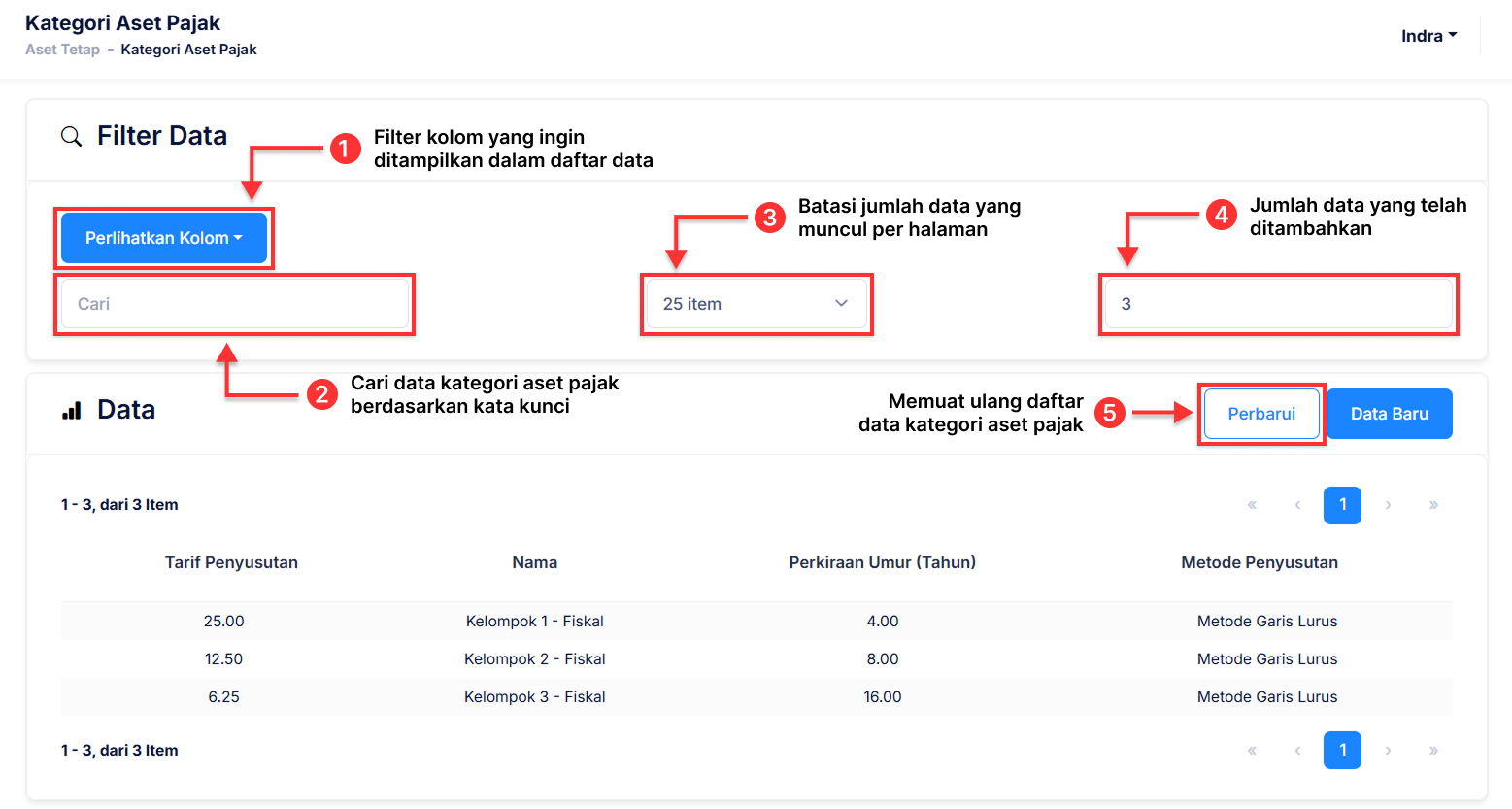This screenshot has height=809, width=1512.
Task: Open the Aset Tetap breadcrumb link
Action: click(x=62, y=50)
